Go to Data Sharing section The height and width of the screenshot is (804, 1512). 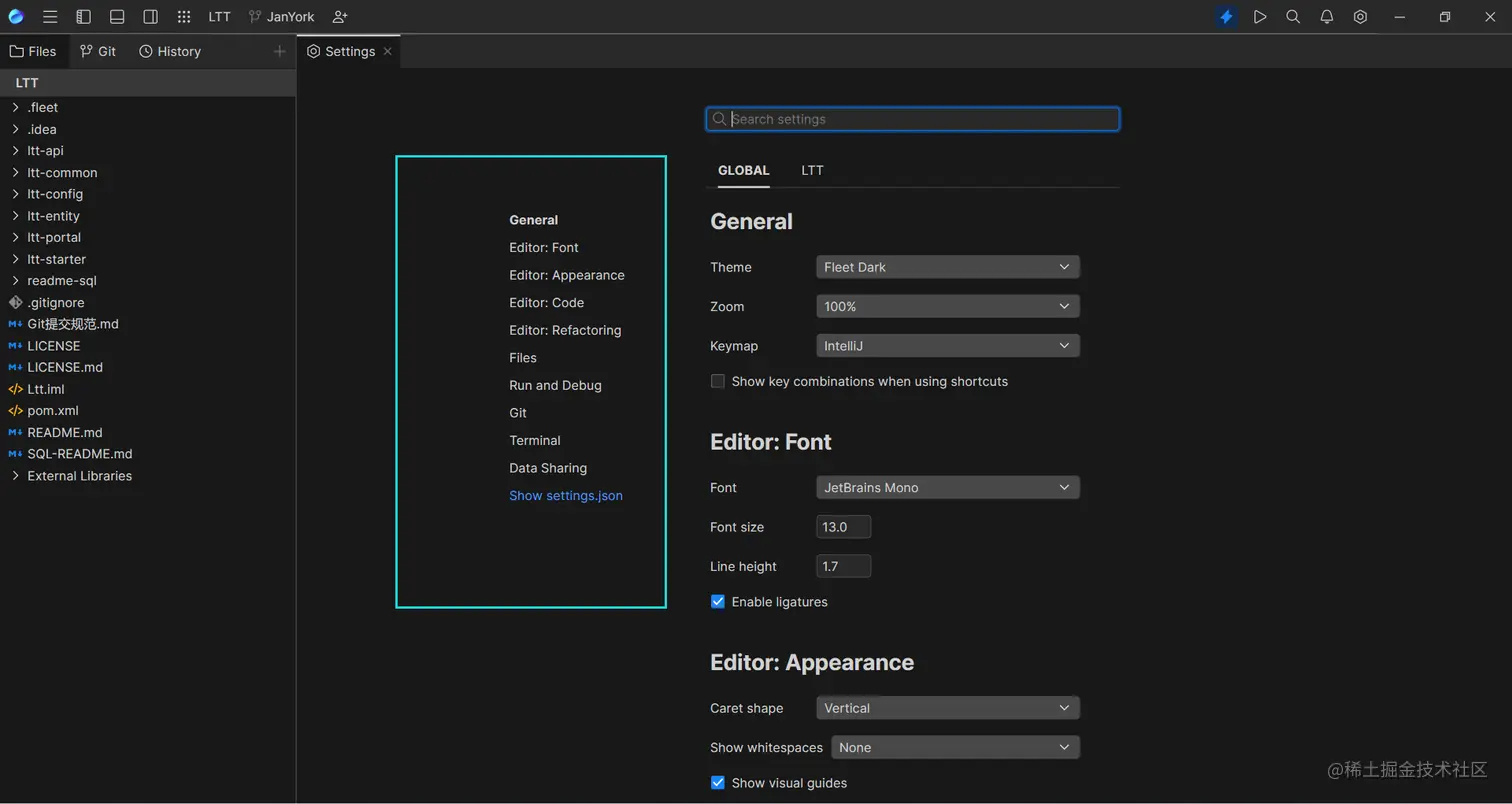pos(548,468)
